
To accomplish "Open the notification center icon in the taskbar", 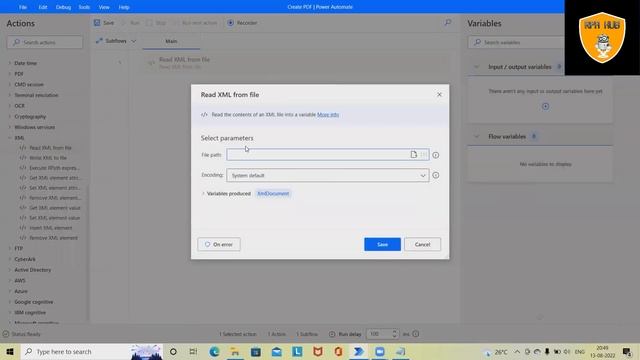I will pyautogui.click(x=627, y=351).
